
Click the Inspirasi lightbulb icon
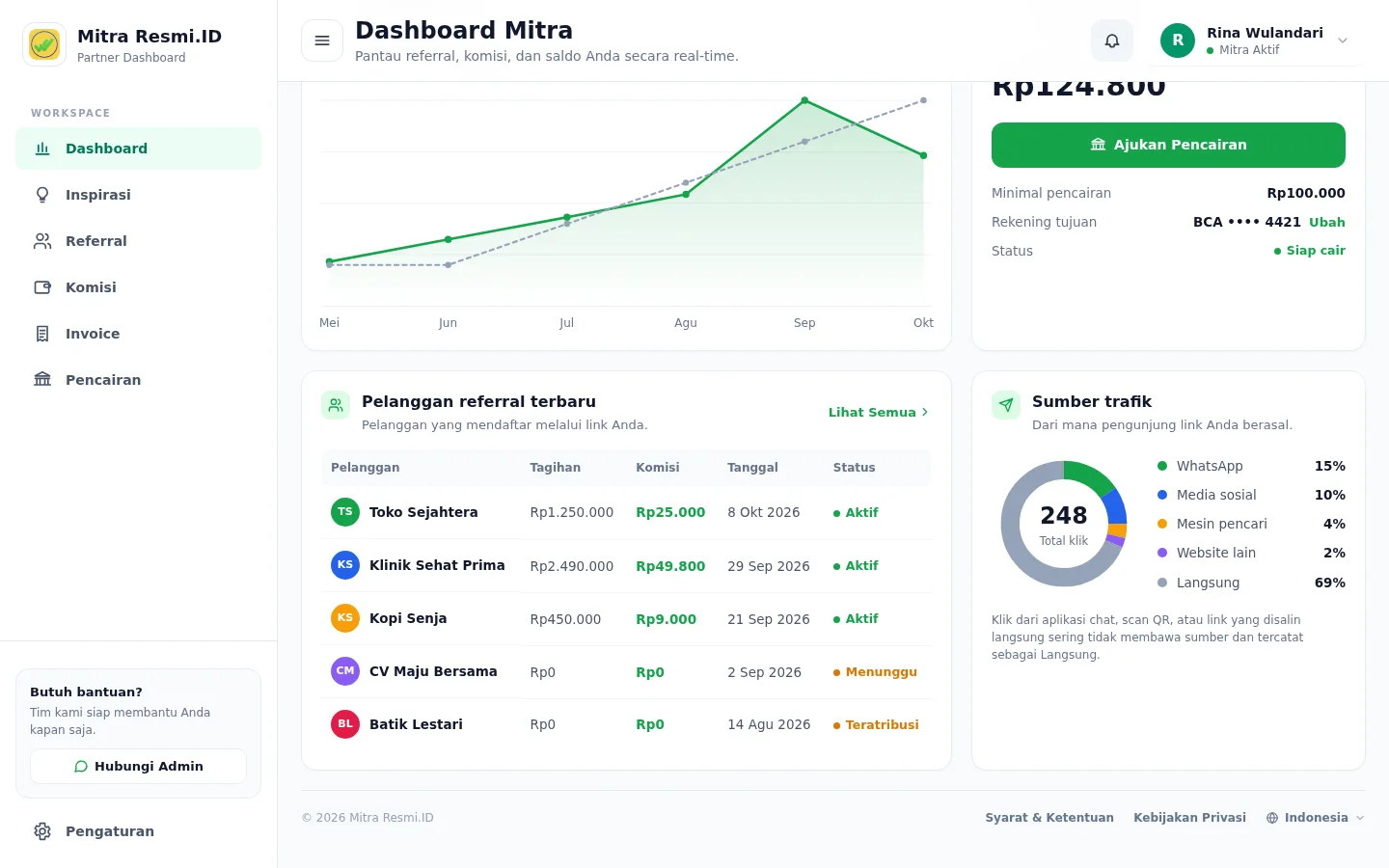click(42, 195)
